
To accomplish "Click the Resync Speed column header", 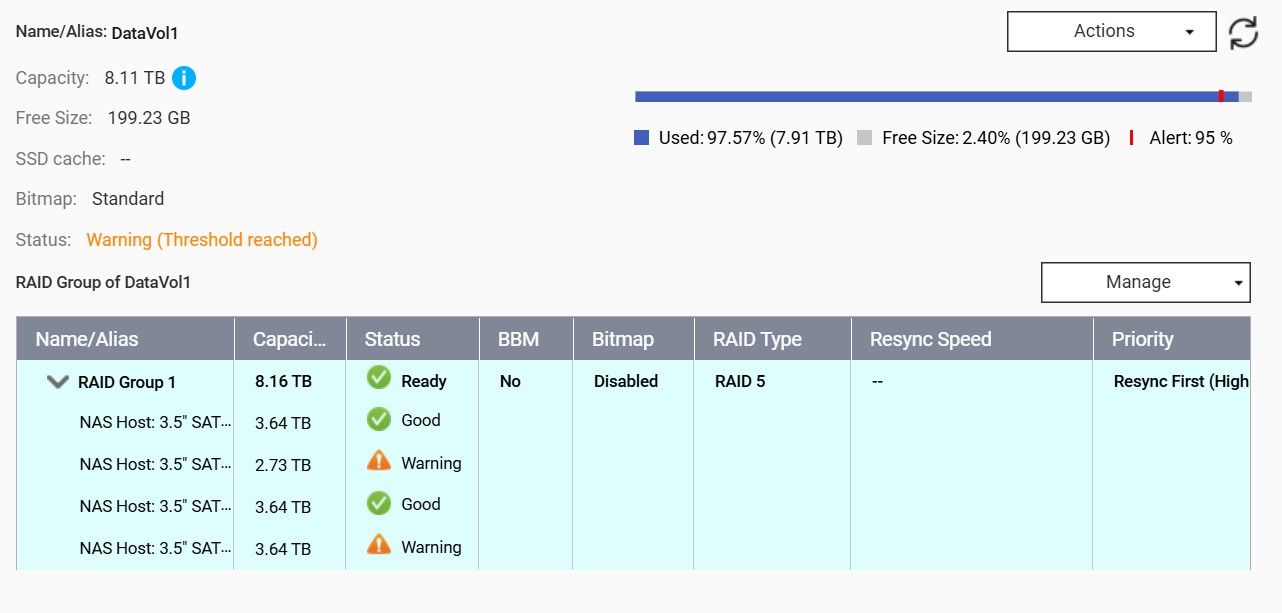I will point(930,339).
